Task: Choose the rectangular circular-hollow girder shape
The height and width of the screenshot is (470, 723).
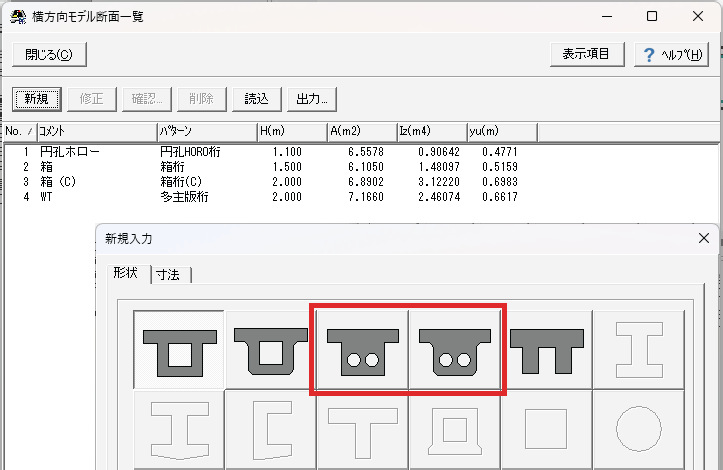Action: click(362, 348)
